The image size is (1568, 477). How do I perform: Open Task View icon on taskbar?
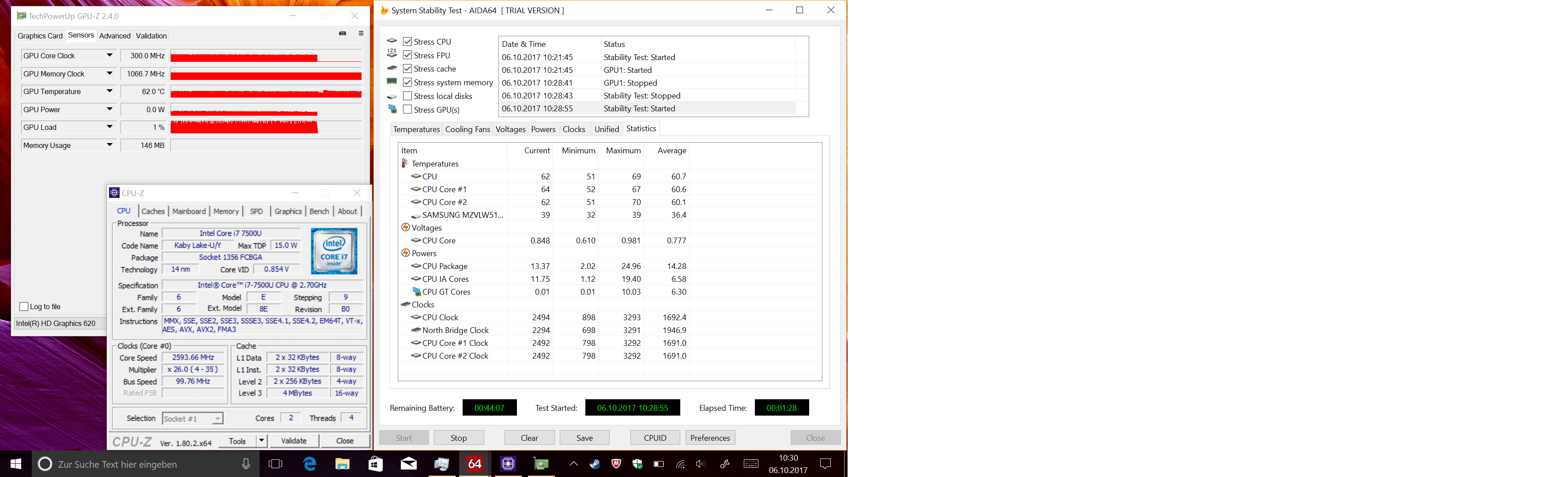pos(276,464)
